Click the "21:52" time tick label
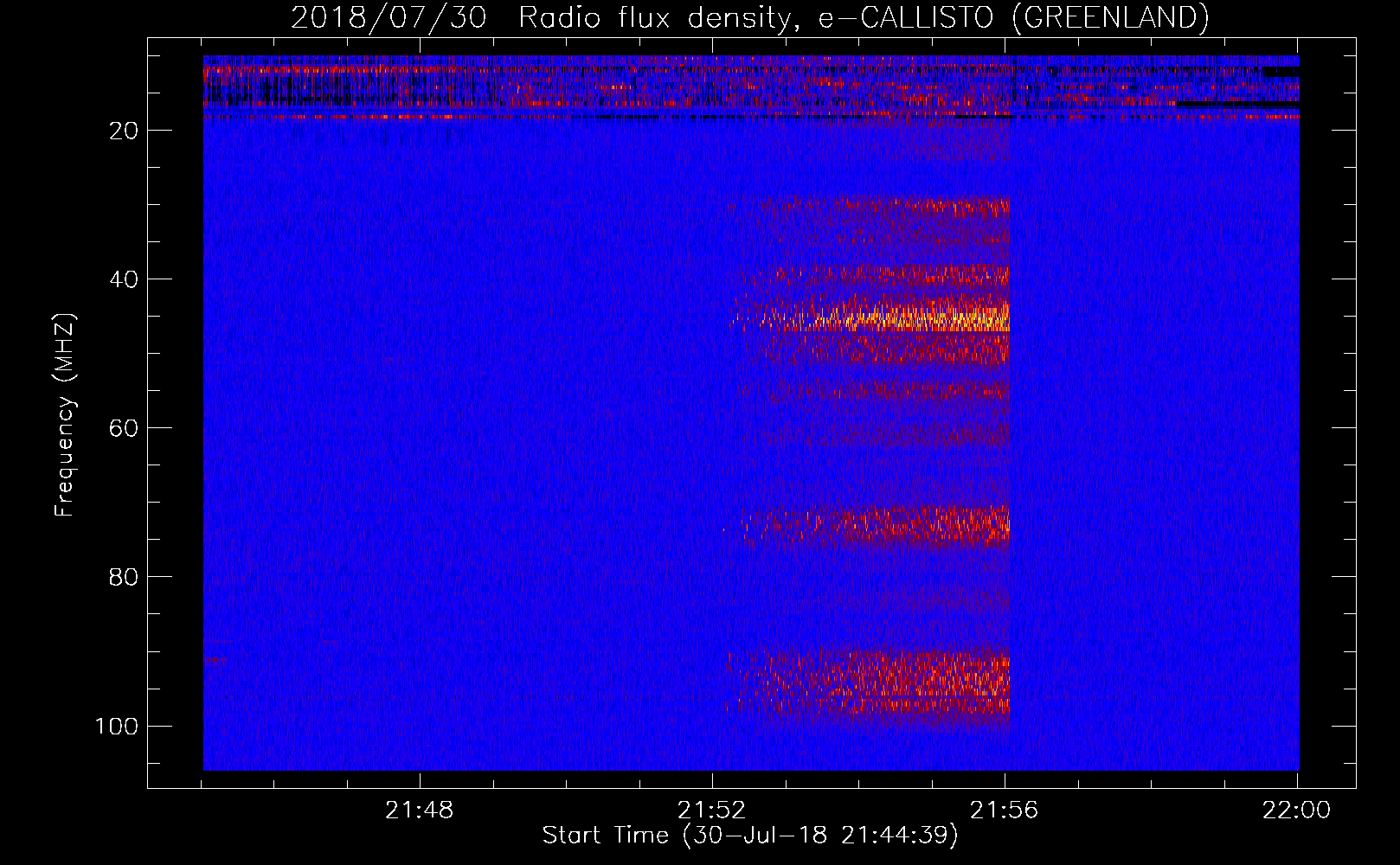Viewport: 1400px width, 865px height. [711, 811]
